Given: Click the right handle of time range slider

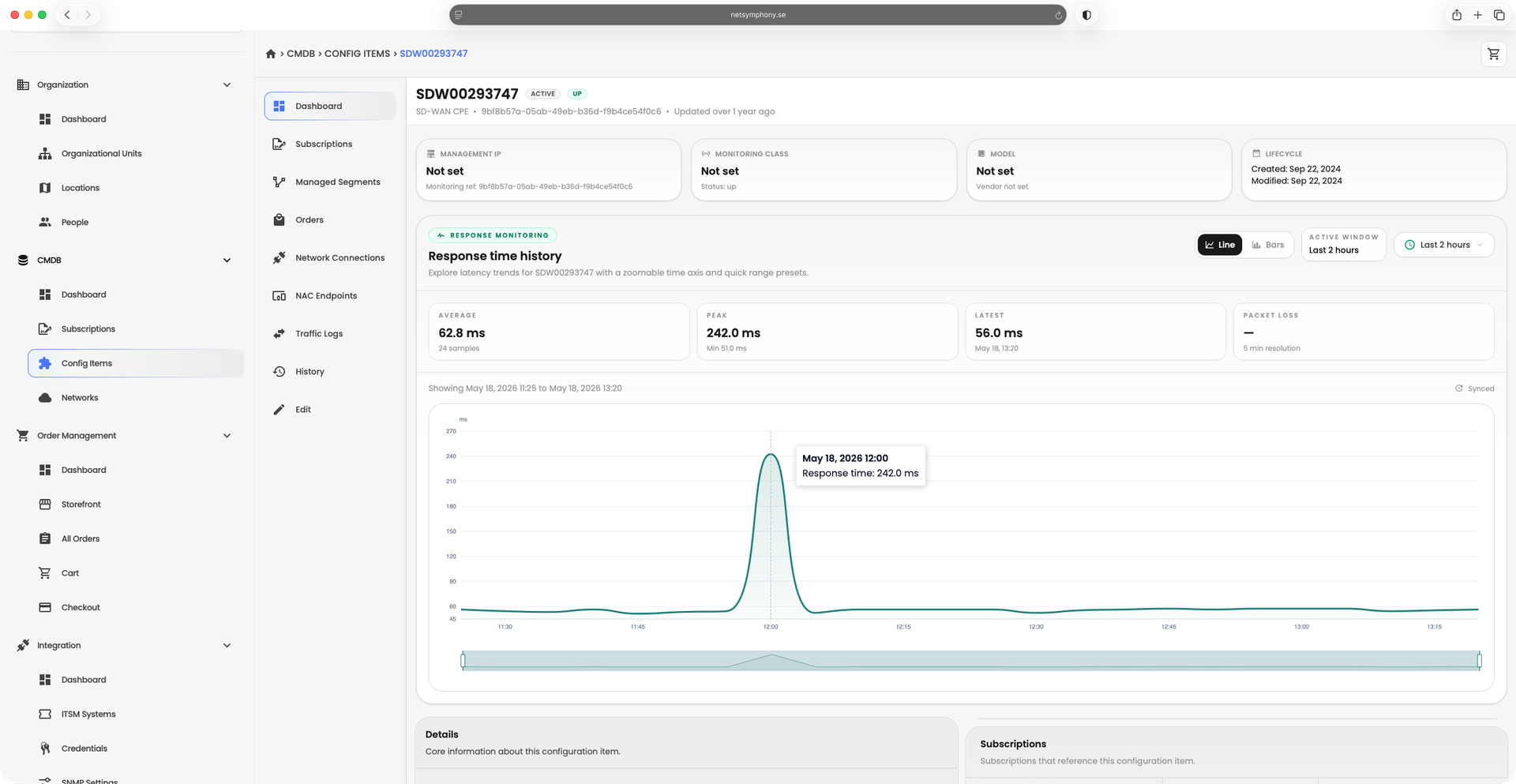Looking at the screenshot, I should 1479,661.
